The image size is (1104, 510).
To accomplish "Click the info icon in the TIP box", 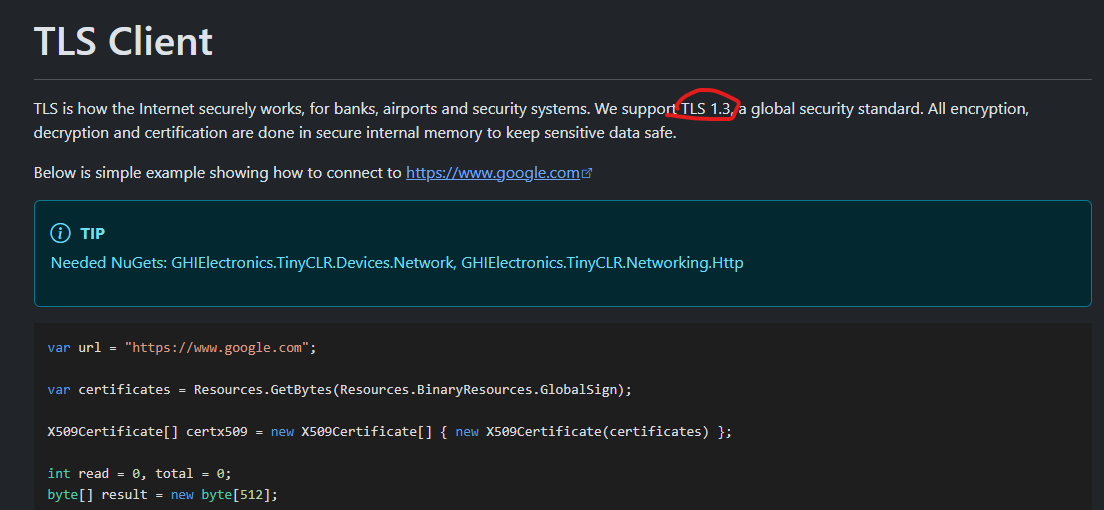I will click(61, 233).
